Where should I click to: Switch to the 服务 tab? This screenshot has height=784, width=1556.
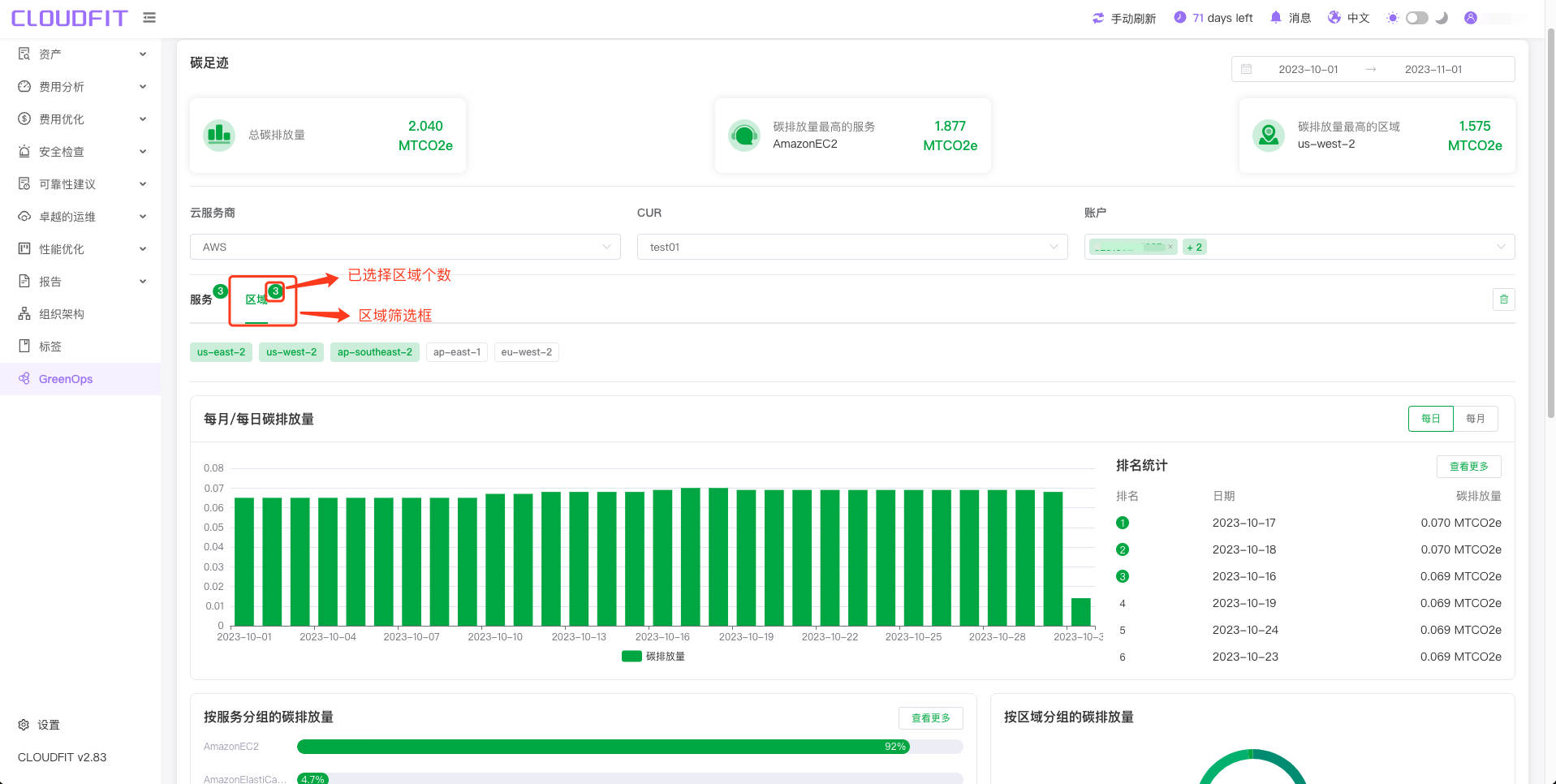[201, 299]
